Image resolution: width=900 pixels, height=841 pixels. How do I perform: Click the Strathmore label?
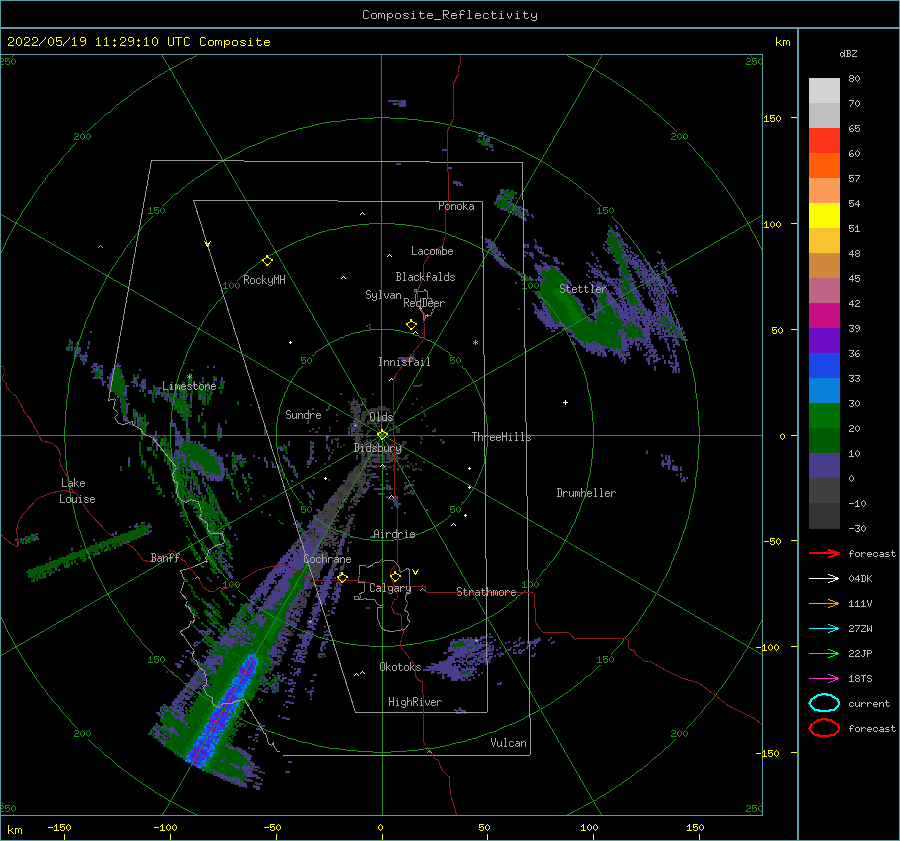click(x=486, y=592)
